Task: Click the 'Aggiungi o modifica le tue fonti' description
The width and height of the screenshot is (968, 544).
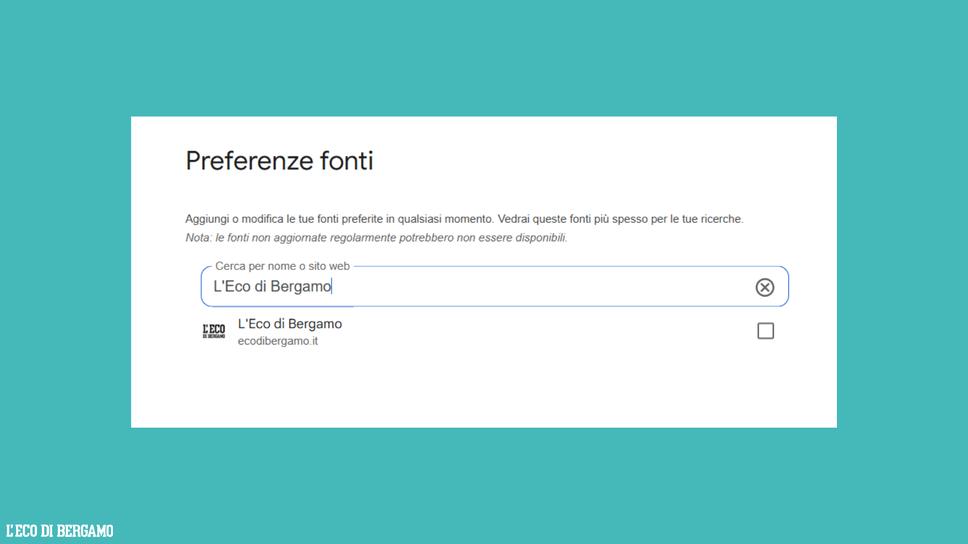Action: pos(464,219)
